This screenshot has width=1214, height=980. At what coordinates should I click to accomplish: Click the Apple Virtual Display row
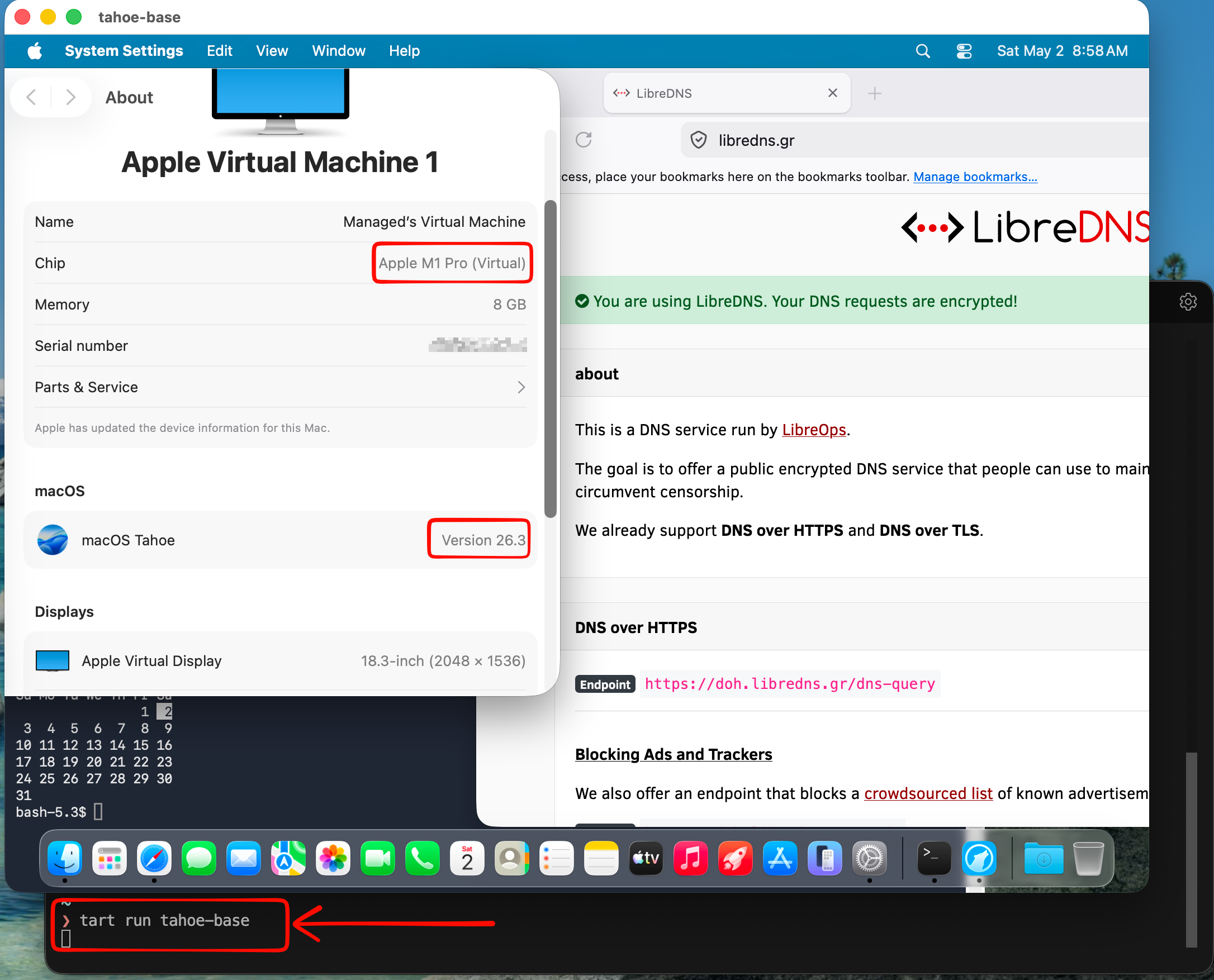281,660
